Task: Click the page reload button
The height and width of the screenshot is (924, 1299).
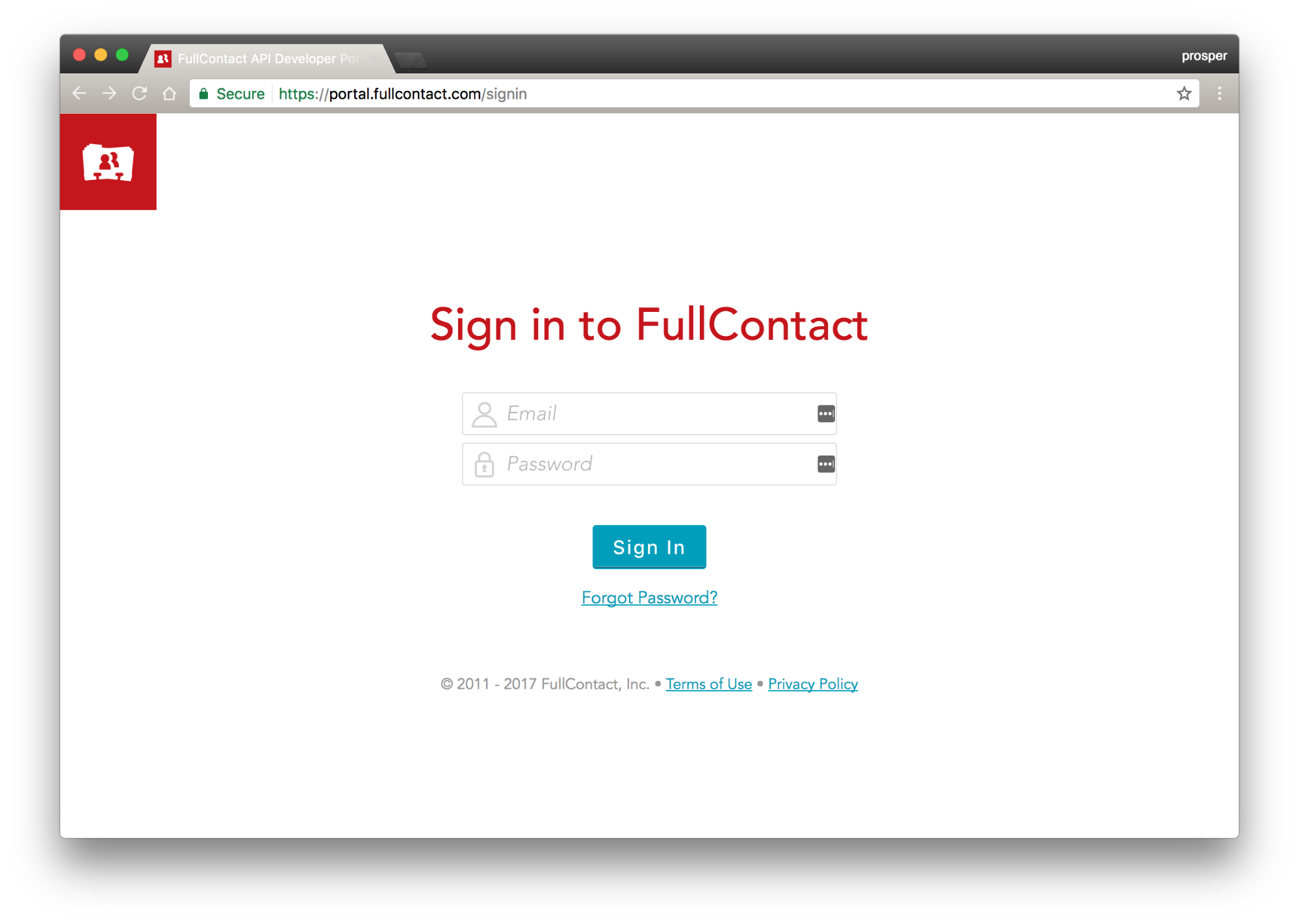Action: pos(139,94)
